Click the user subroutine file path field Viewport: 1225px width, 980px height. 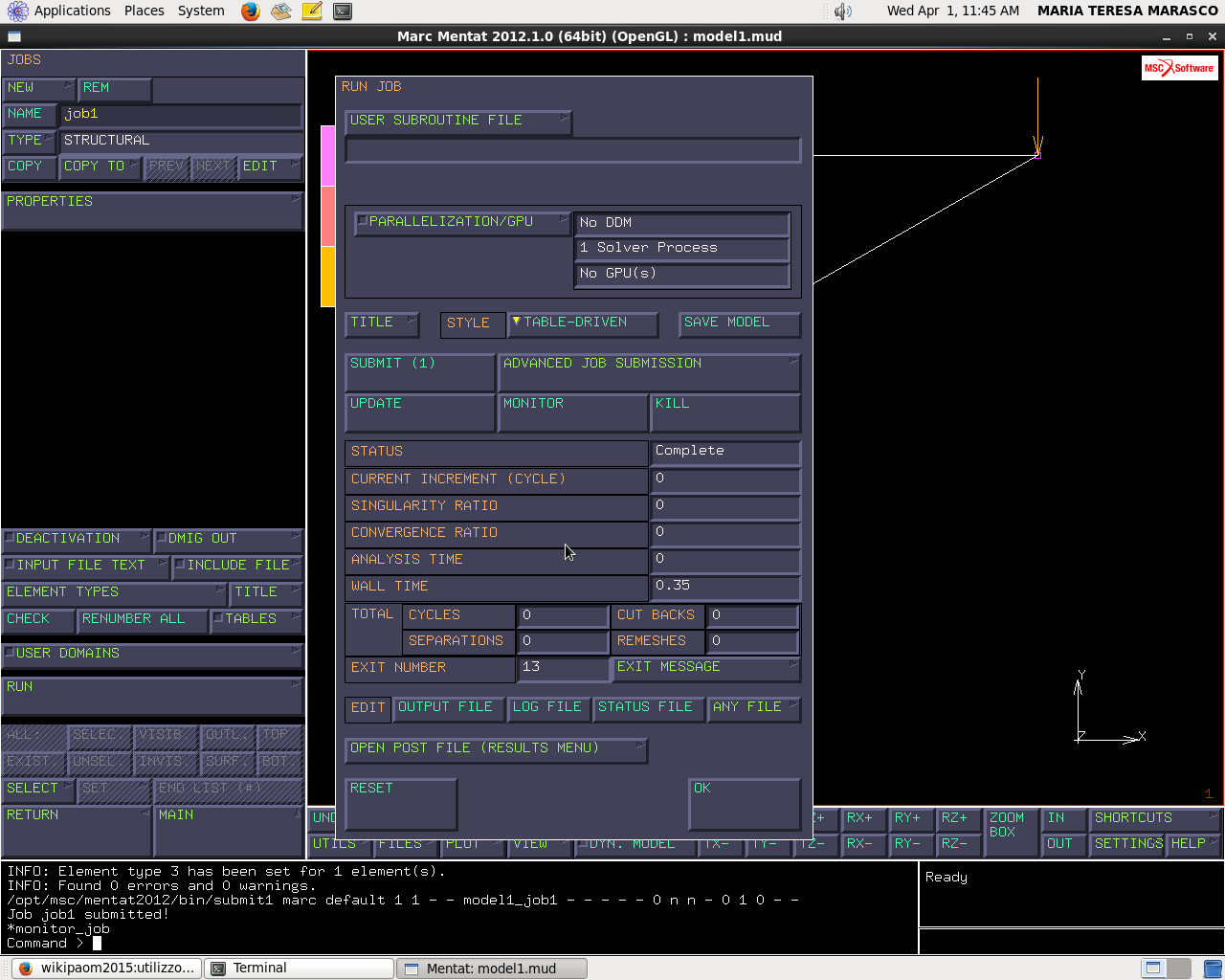(573, 150)
